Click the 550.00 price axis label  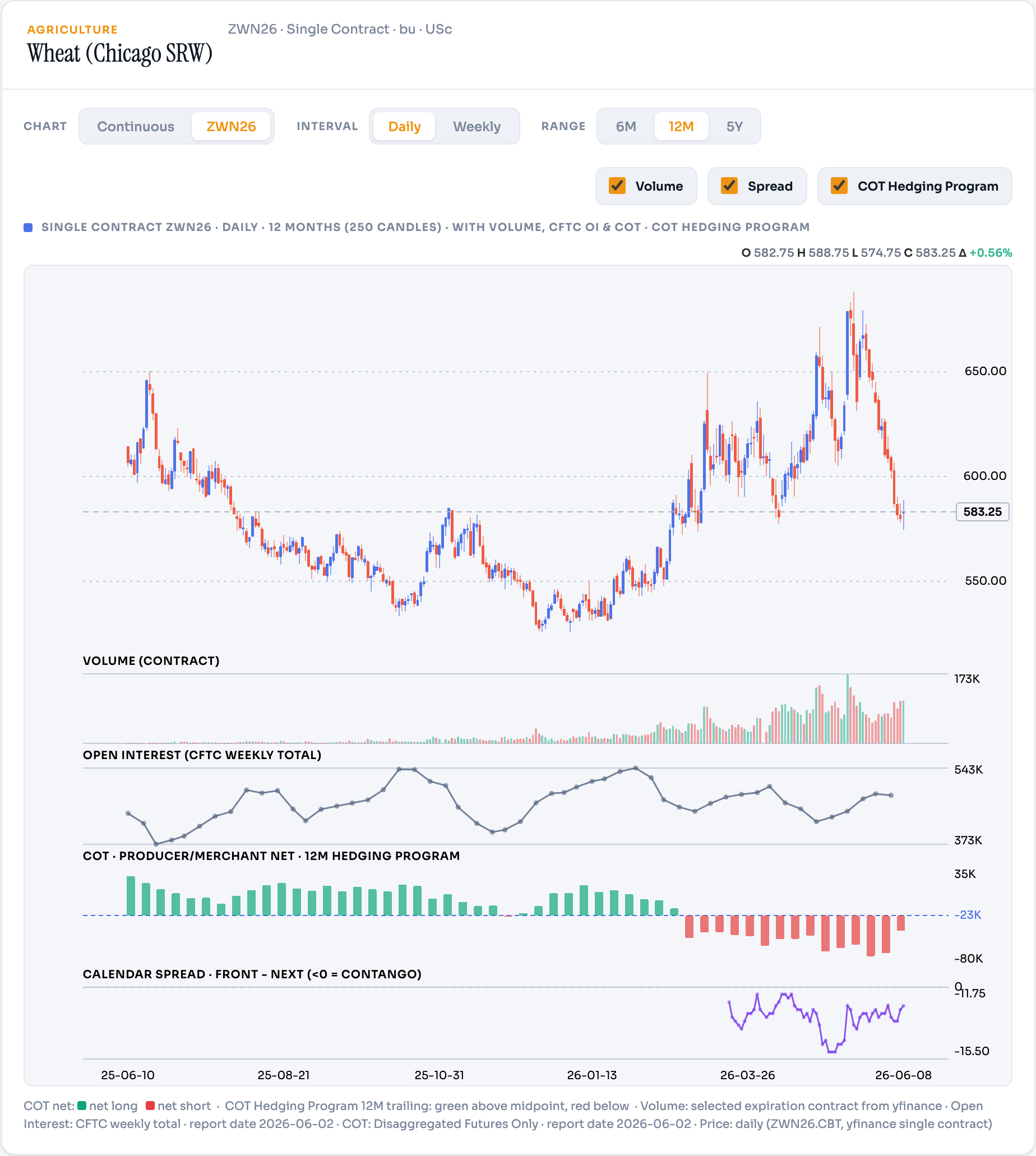point(986,581)
